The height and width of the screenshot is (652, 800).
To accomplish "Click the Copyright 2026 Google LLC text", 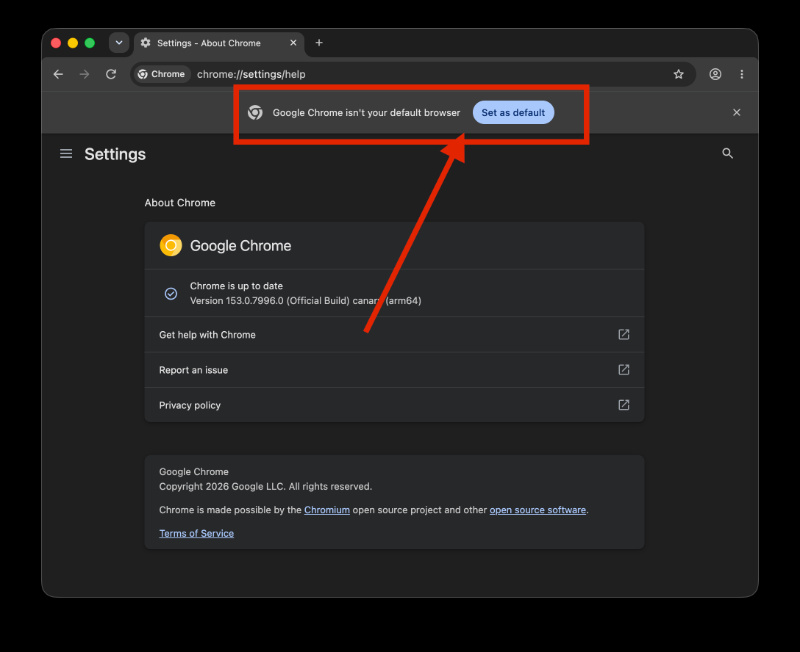I will [265, 486].
